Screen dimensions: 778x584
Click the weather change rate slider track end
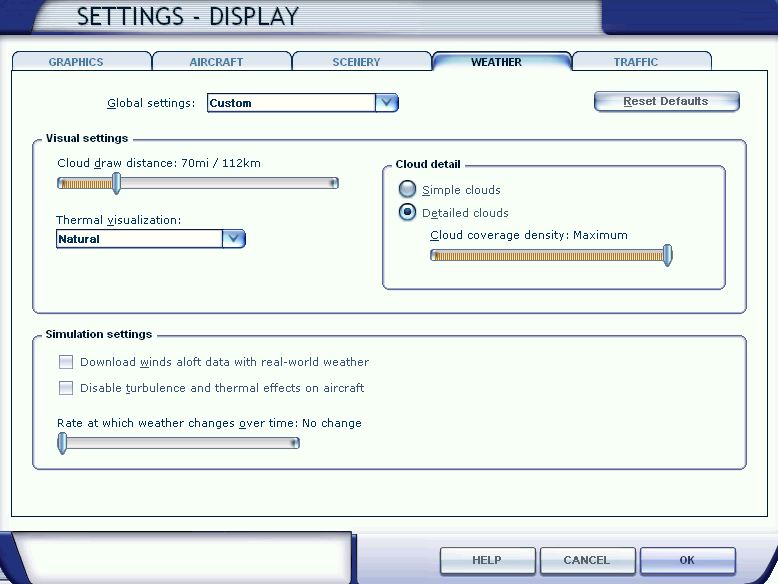pyautogui.click(x=295, y=443)
